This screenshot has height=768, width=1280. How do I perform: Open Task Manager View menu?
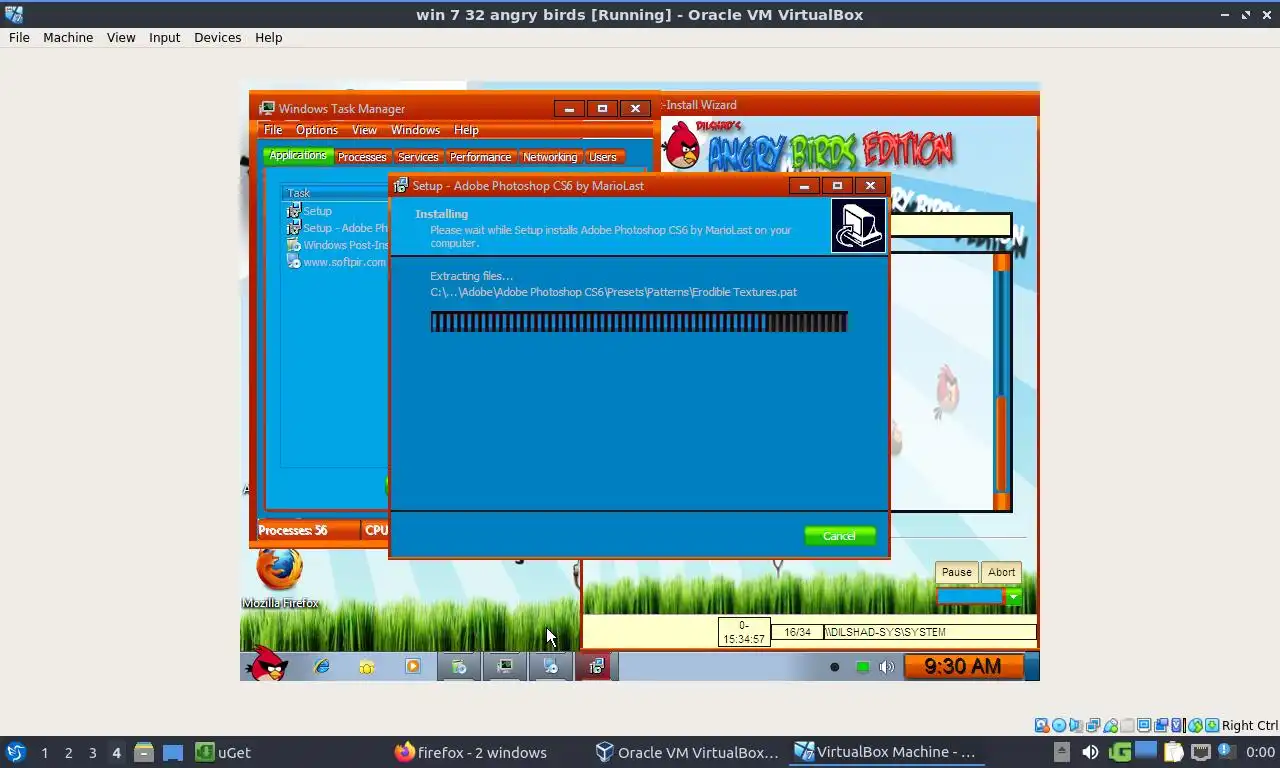click(x=364, y=130)
